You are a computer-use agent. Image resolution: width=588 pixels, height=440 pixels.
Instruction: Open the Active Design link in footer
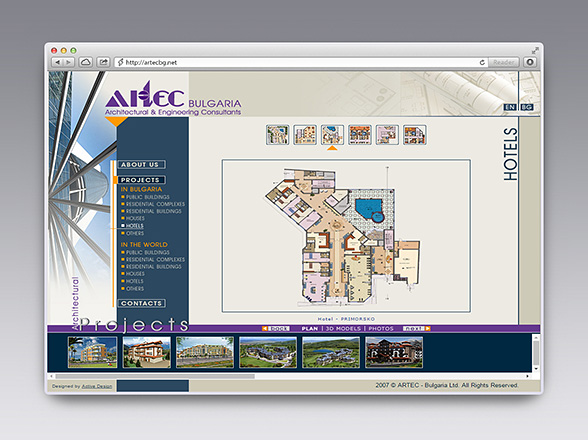coord(97,386)
